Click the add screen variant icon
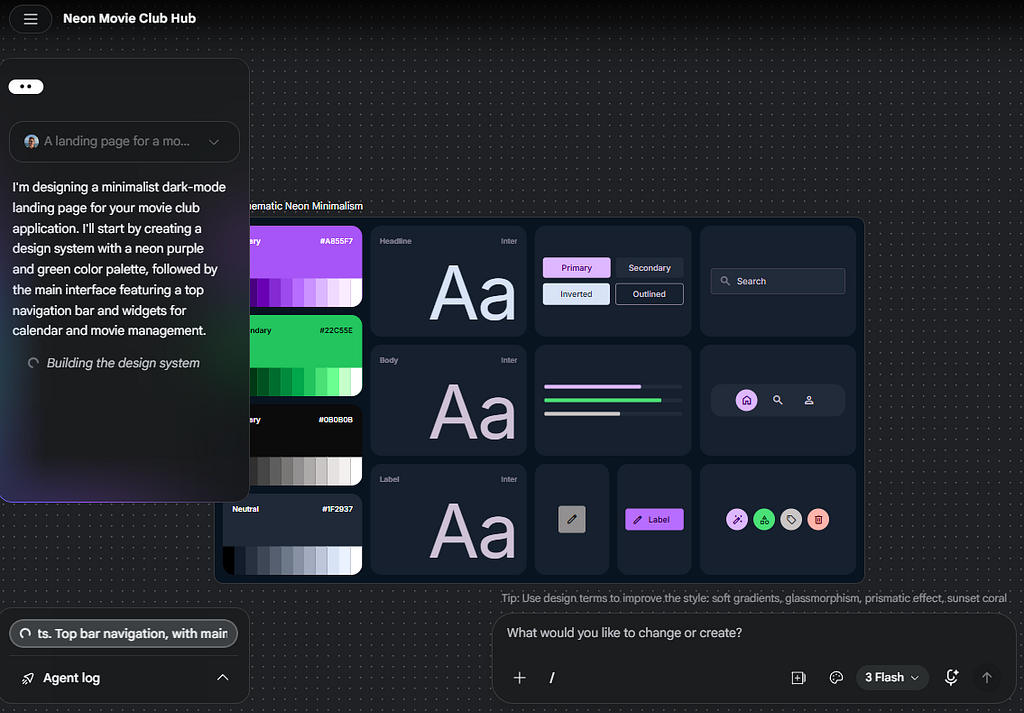The width and height of the screenshot is (1024, 713). click(x=798, y=678)
